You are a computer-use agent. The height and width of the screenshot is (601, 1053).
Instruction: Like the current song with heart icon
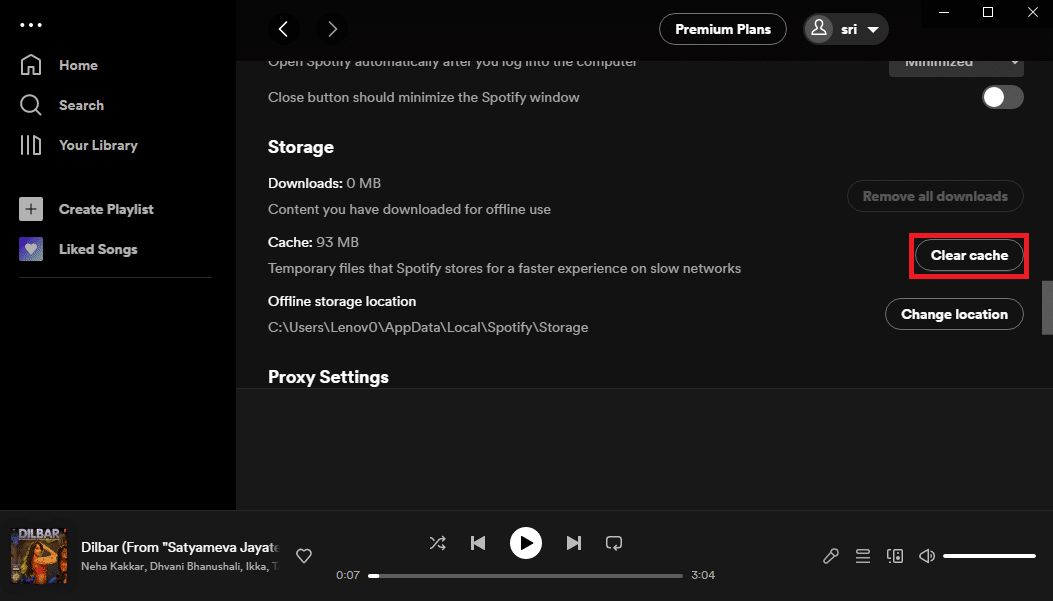click(x=304, y=556)
